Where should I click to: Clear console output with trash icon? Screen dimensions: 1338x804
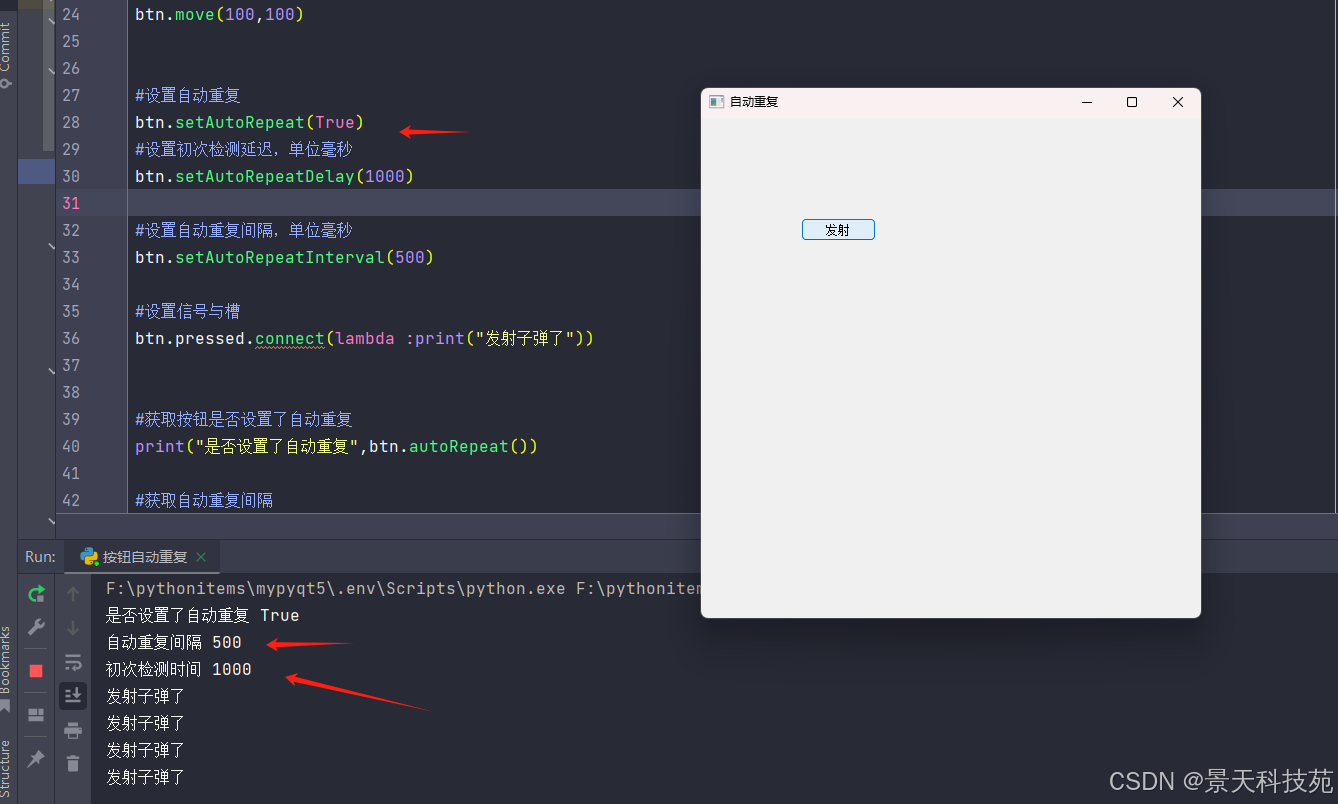coord(73,763)
